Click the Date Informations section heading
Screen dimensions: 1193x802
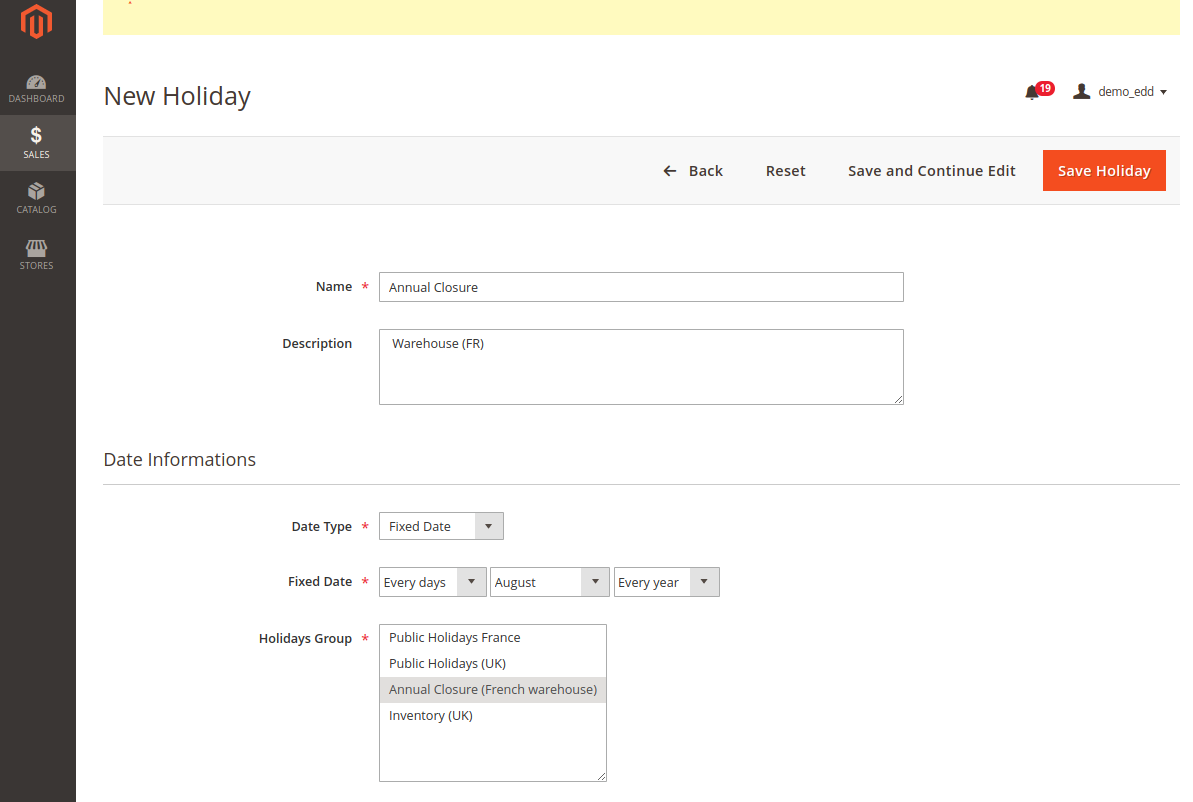click(180, 460)
